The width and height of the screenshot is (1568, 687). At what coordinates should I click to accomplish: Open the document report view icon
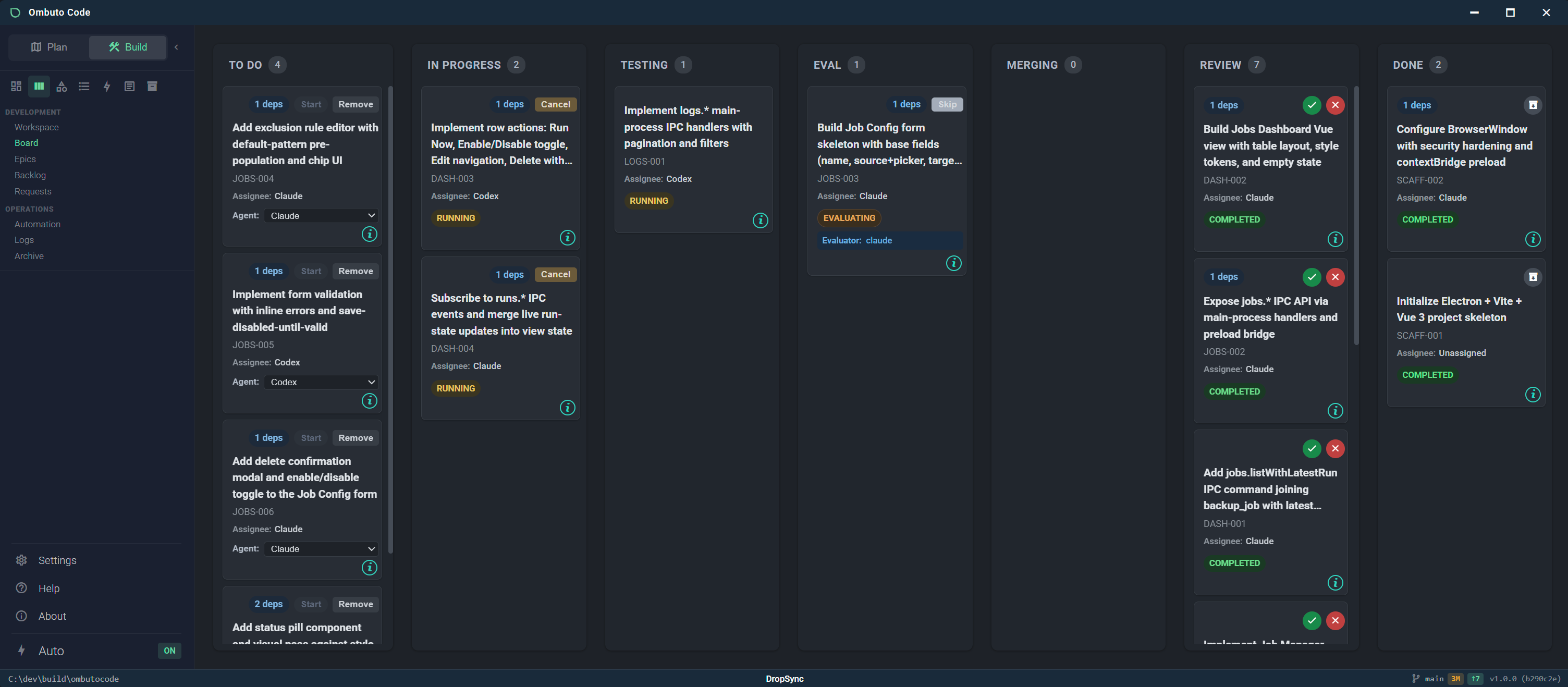[130, 86]
